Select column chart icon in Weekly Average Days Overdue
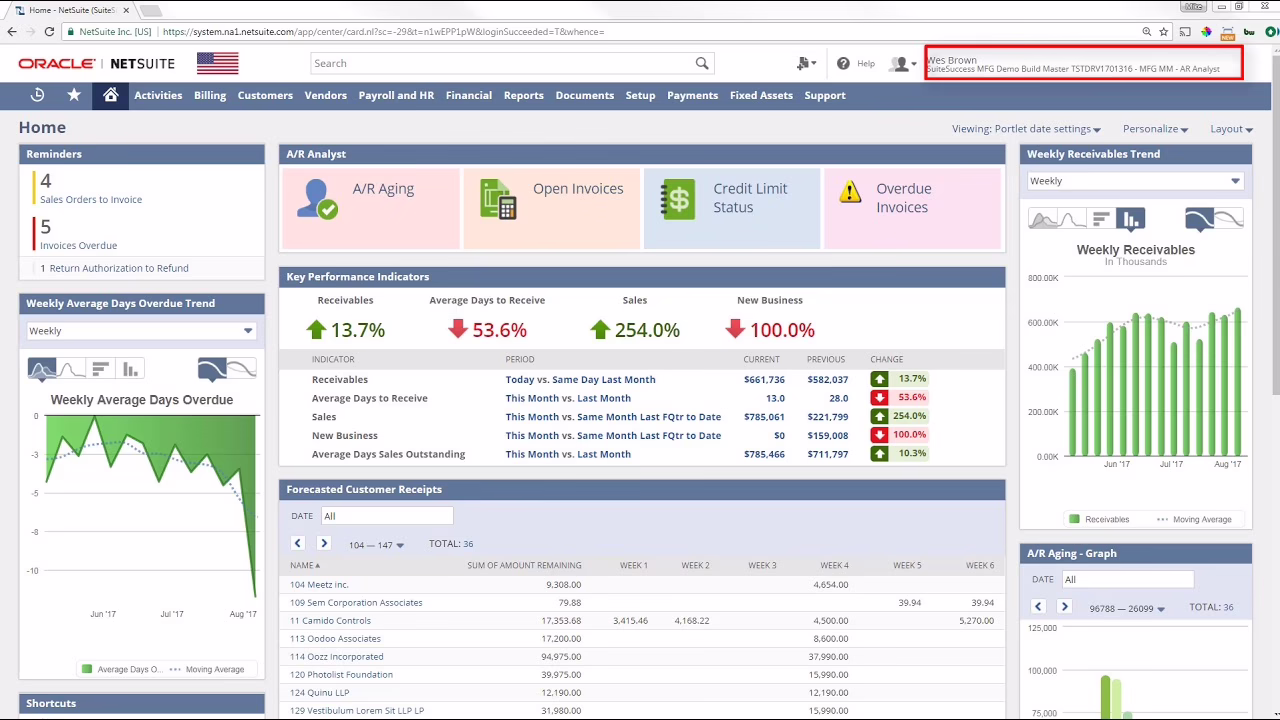 [130, 369]
